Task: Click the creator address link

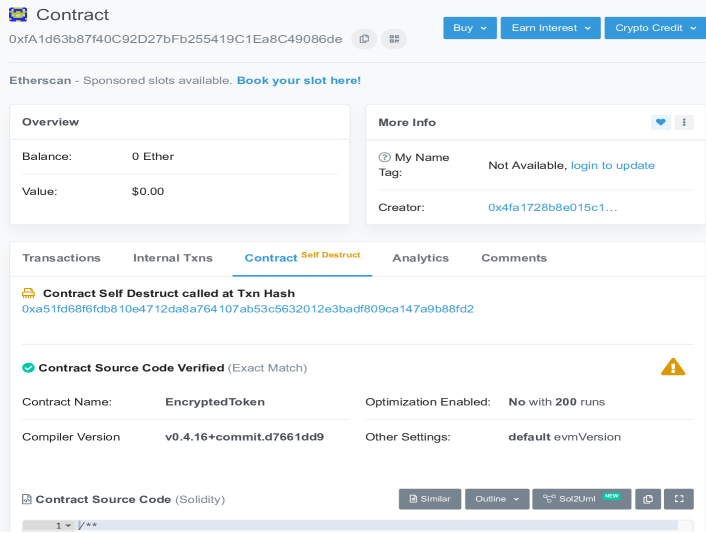Action: click(x=552, y=207)
